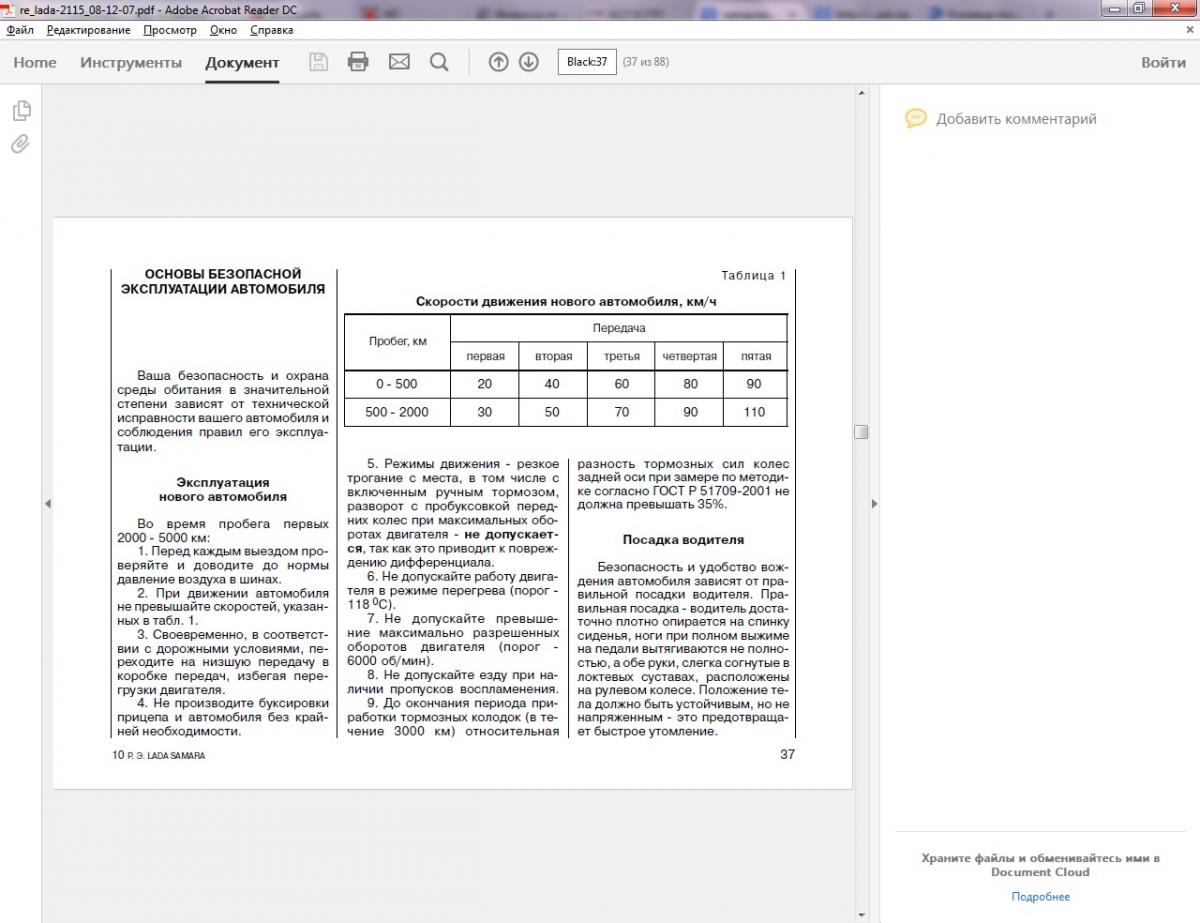
Task: Click the vertical scrollbar's up arrow
Action: (x=861, y=93)
